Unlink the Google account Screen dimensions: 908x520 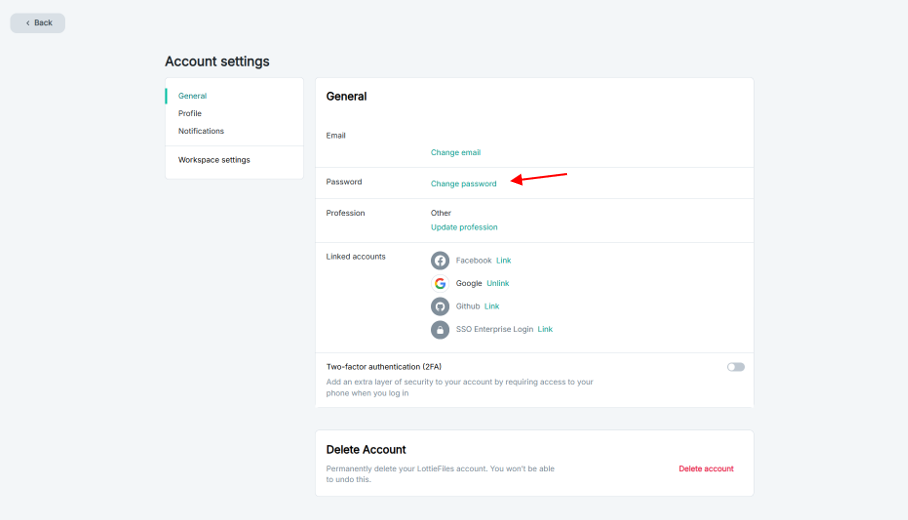click(498, 283)
